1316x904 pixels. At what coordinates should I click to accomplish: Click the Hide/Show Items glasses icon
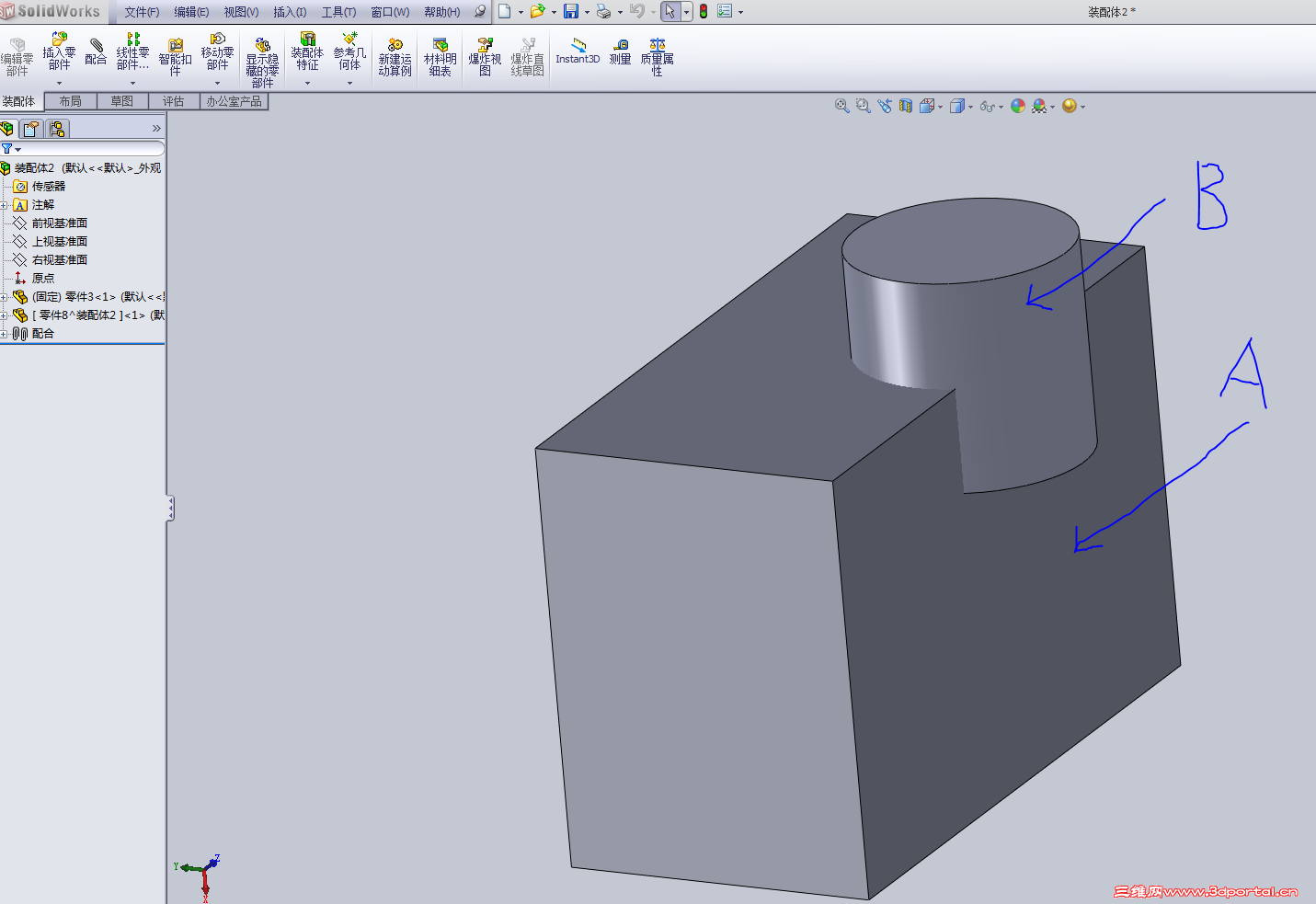[988, 106]
